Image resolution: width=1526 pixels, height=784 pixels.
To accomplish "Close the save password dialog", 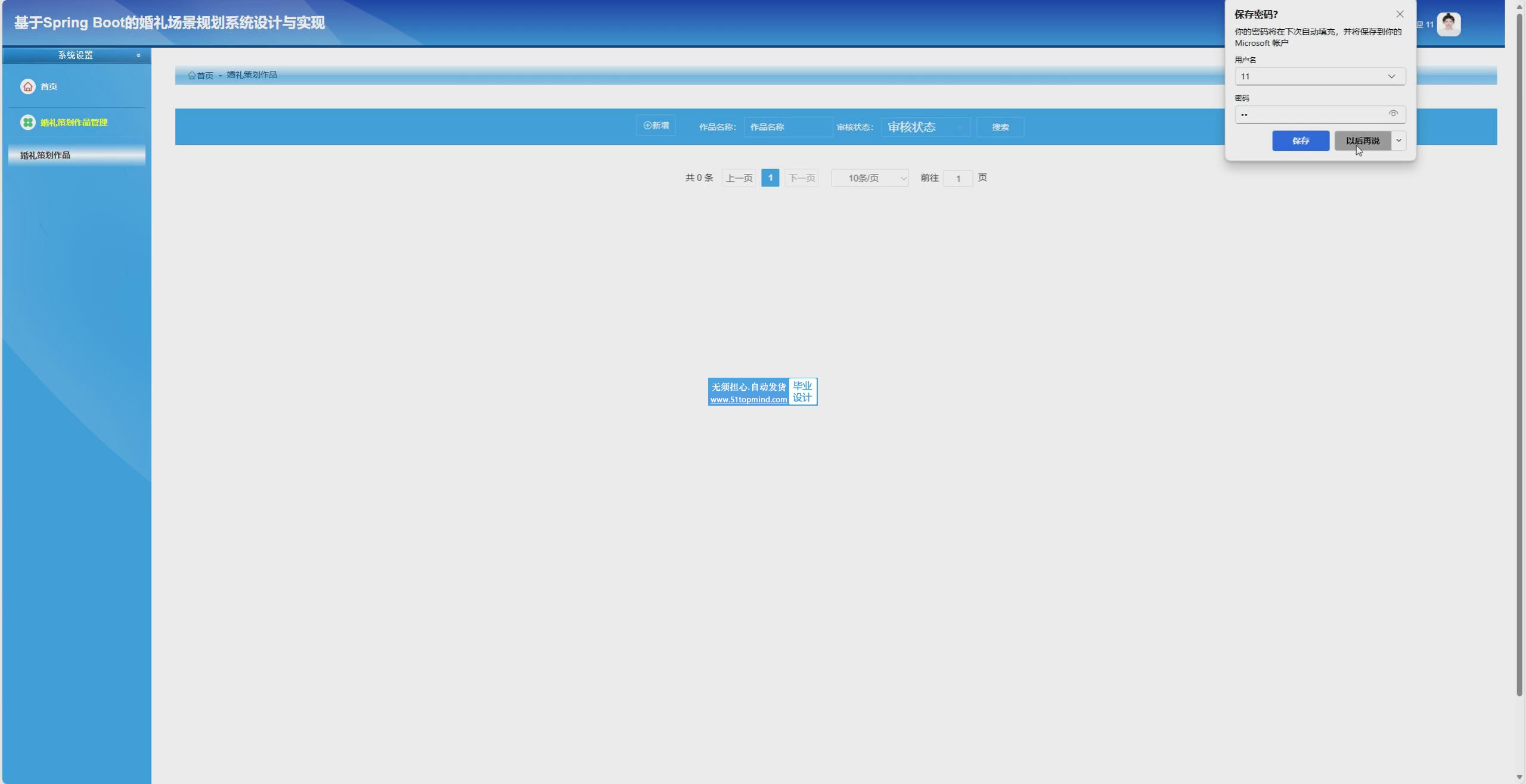I will click(x=1400, y=14).
